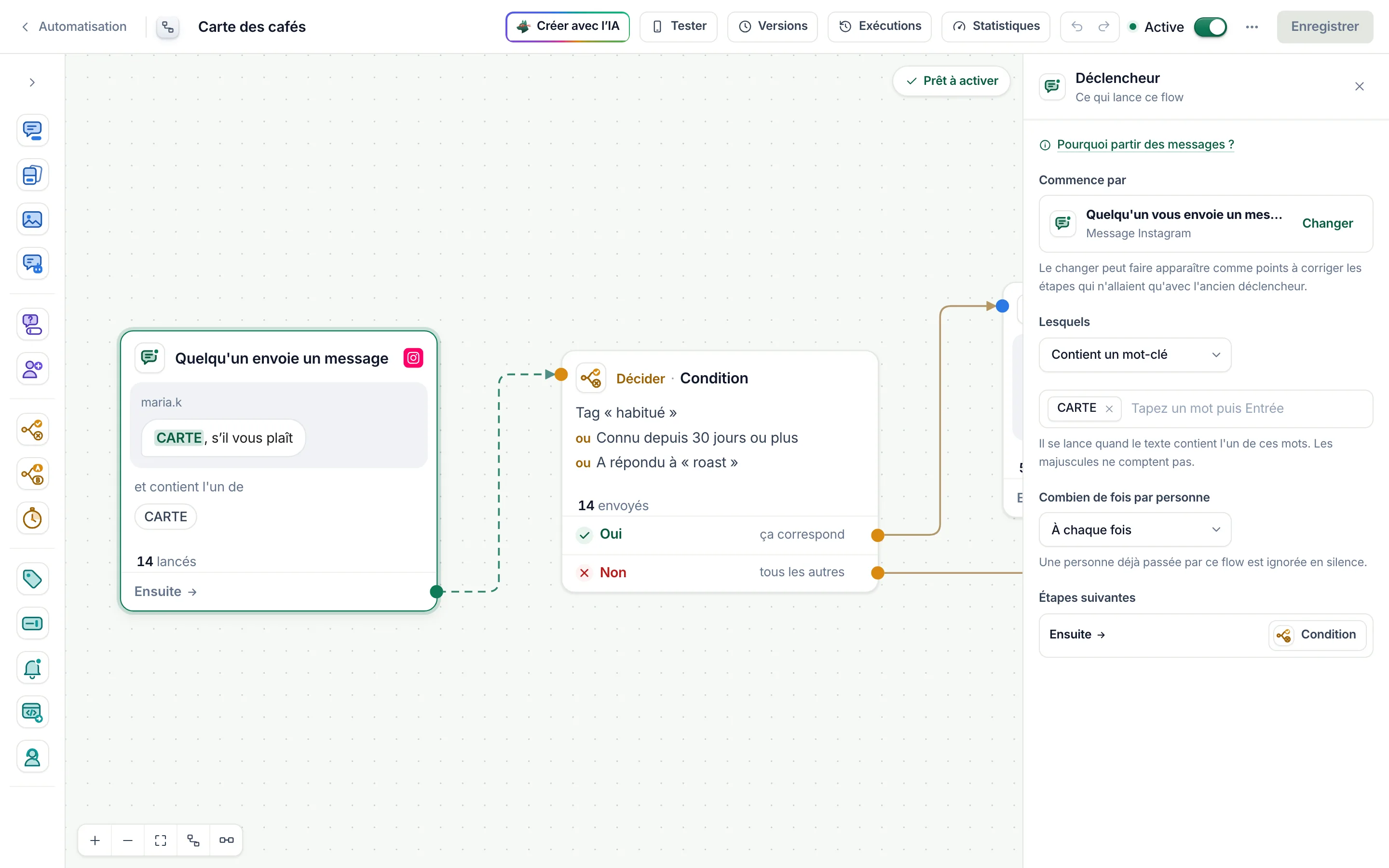This screenshot has height=868, width=1389.
Task: Insert an A/B split node from sidebar
Action: point(32,474)
